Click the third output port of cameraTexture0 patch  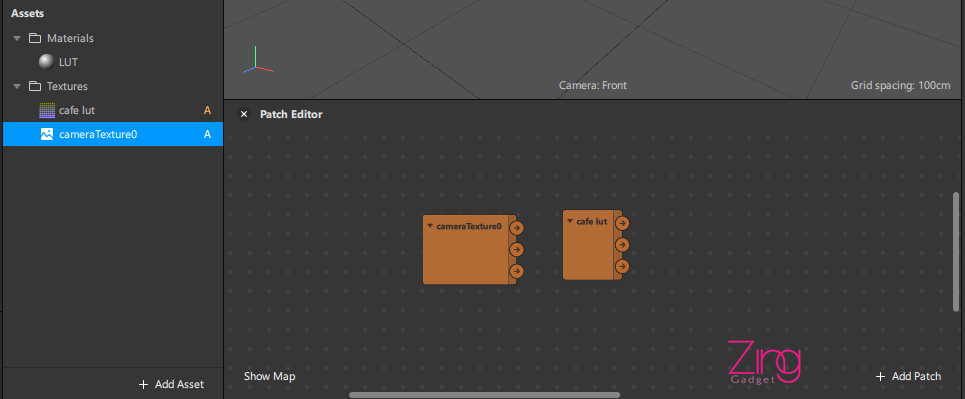point(516,271)
